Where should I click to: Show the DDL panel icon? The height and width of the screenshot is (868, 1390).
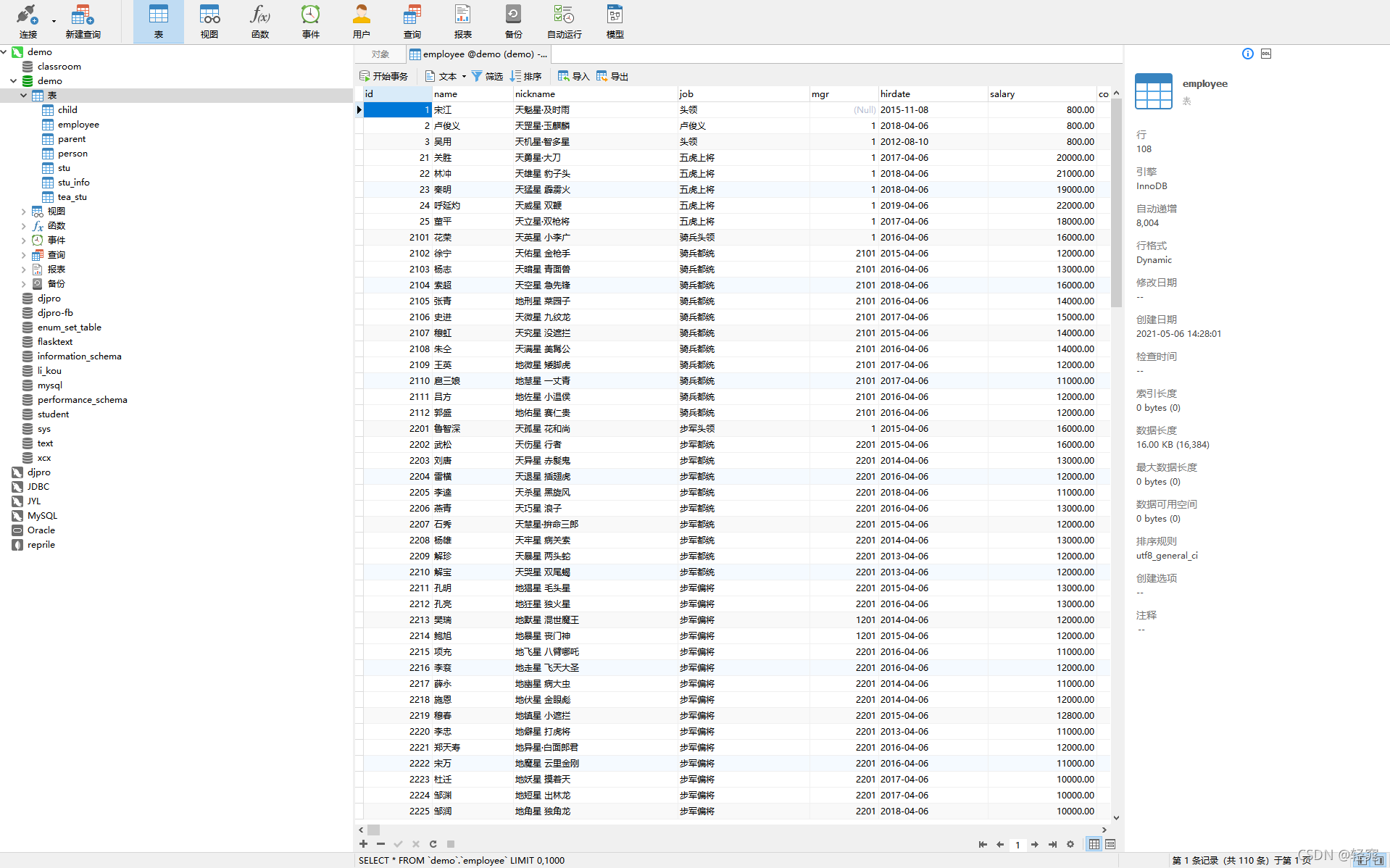click(x=1266, y=54)
